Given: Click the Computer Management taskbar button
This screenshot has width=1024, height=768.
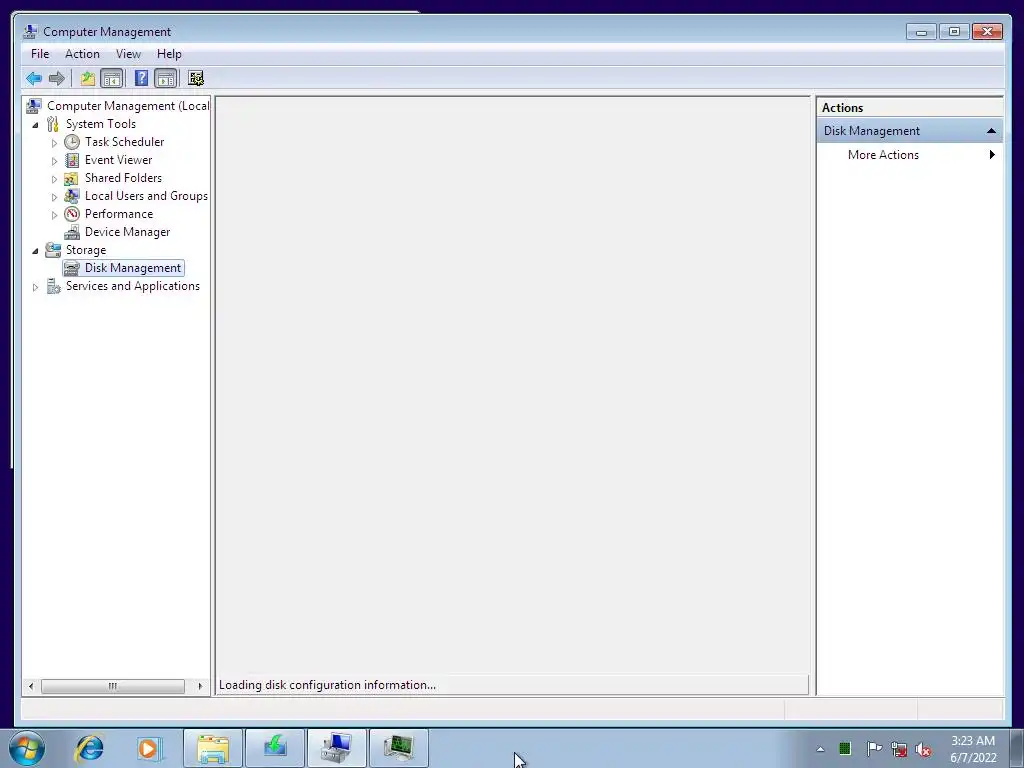Looking at the screenshot, I should point(337,748).
